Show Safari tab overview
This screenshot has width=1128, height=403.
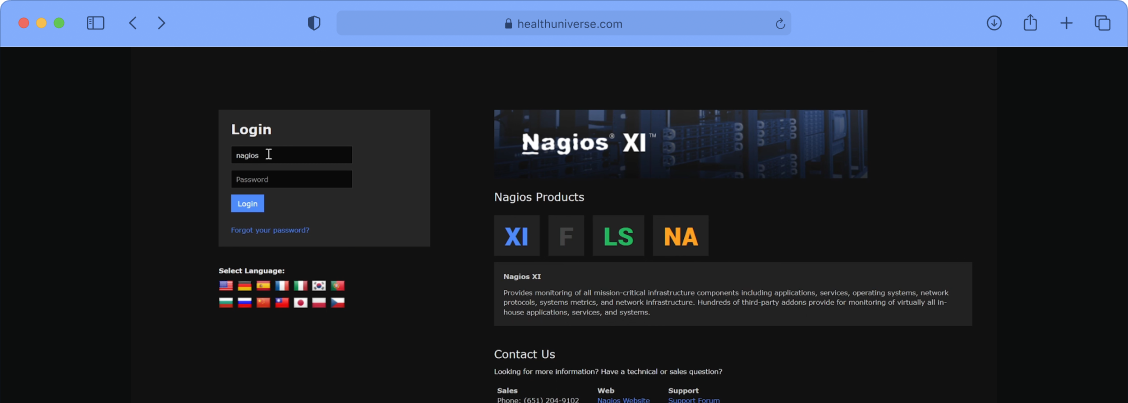[1102, 23]
